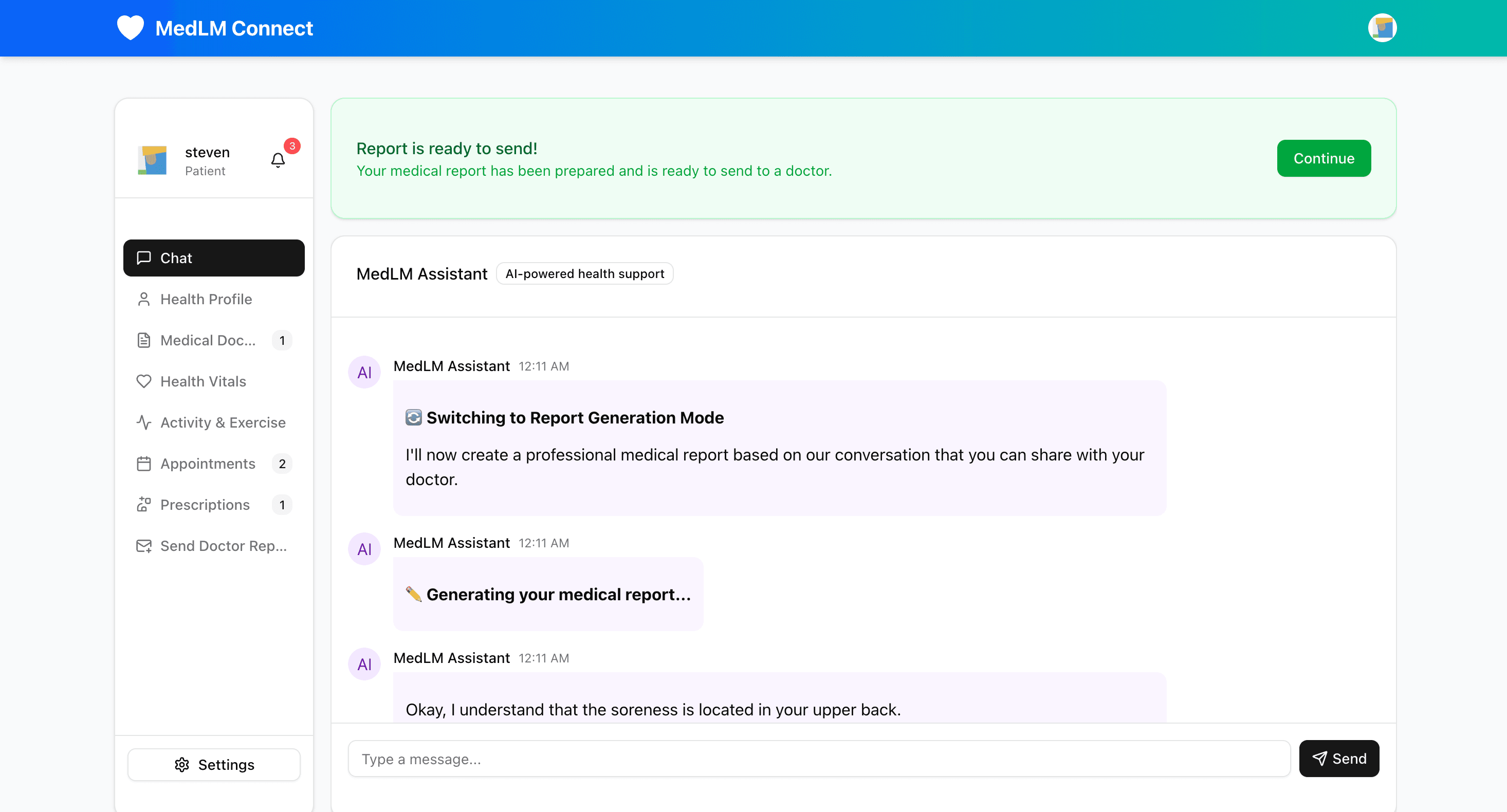This screenshot has width=1507, height=812.
Task: Click the Health Profile person icon
Action: coord(144,299)
